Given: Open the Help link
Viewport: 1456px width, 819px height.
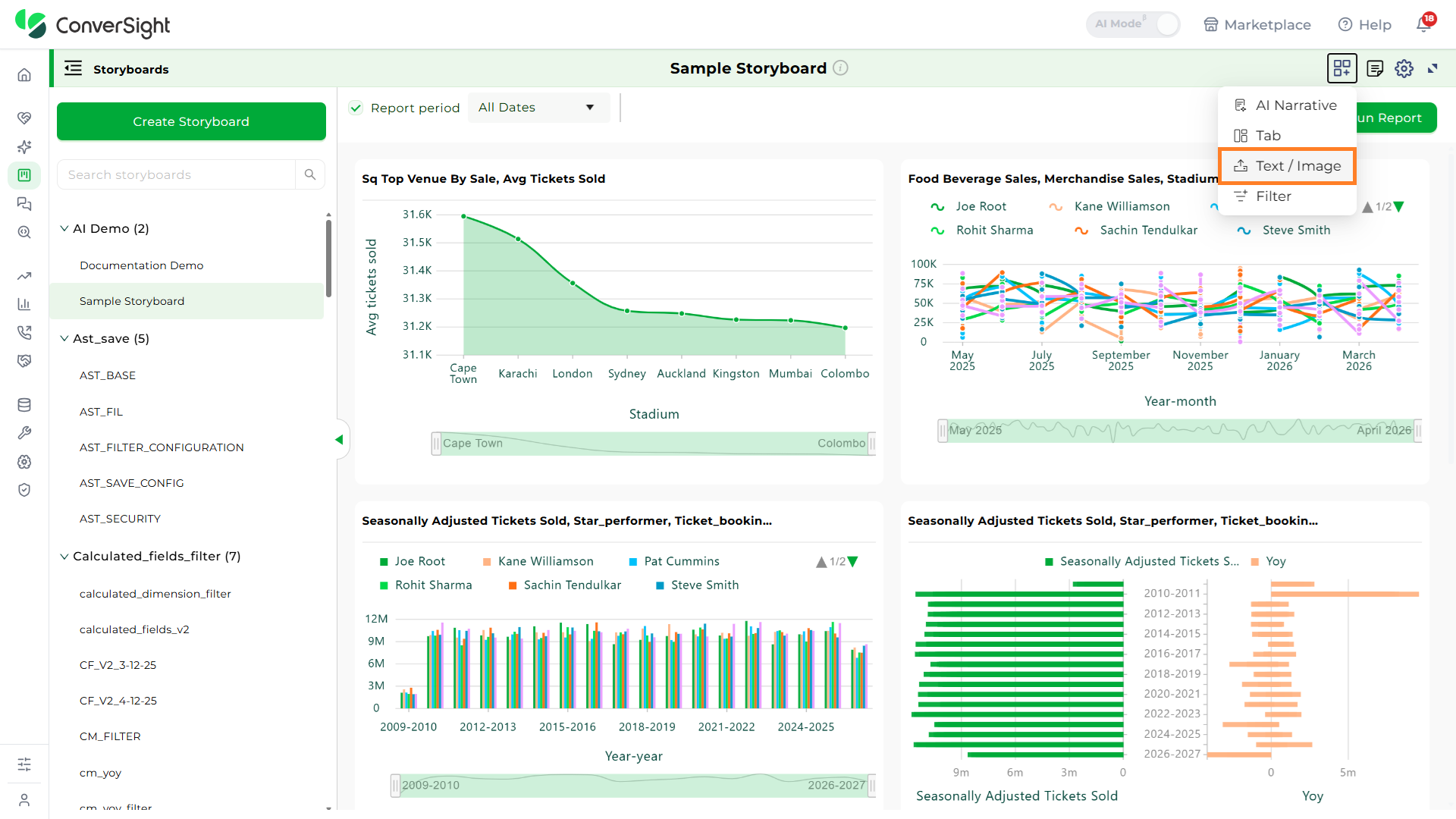Looking at the screenshot, I should pyautogui.click(x=1365, y=24).
